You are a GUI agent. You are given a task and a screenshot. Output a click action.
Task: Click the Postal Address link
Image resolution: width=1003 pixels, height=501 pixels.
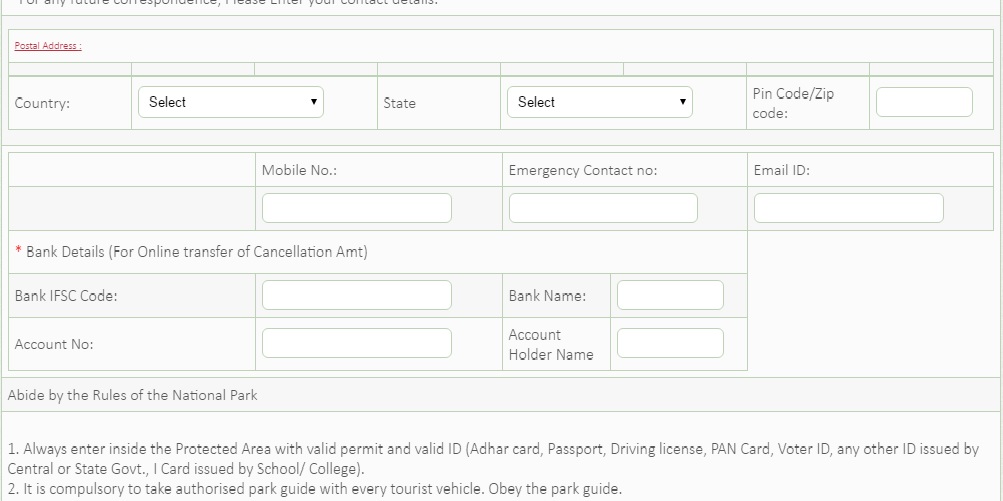coord(48,46)
